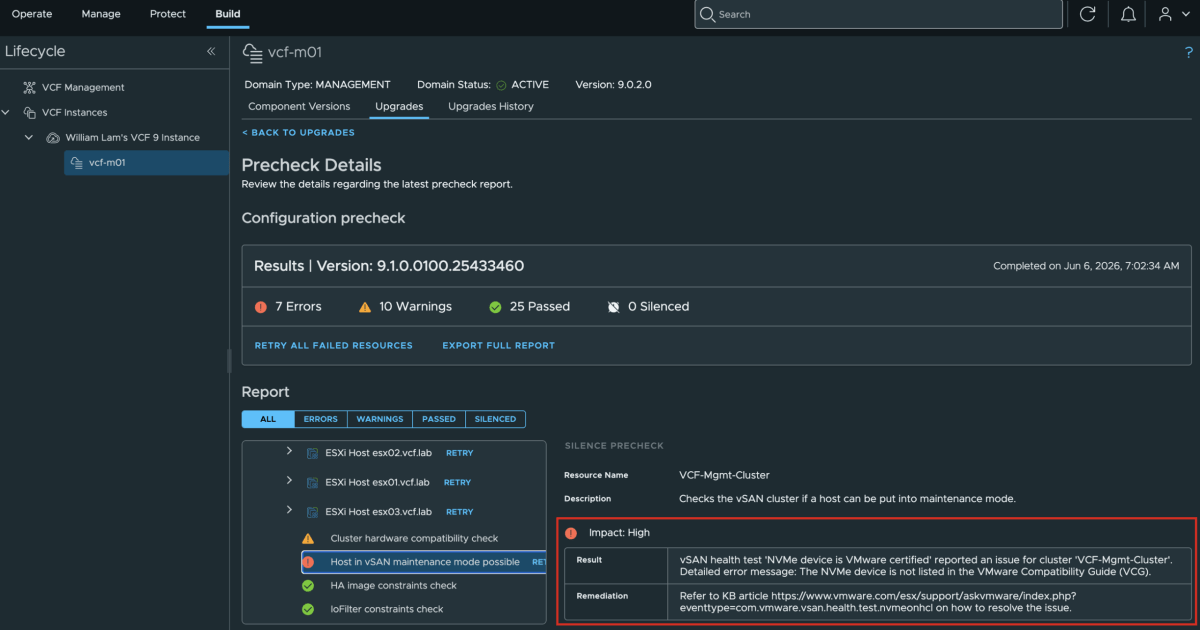The width and height of the screenshot is (1200, 630).
Task: Click the esx01.vcf.lab host icon
Action: coord(312,482)
